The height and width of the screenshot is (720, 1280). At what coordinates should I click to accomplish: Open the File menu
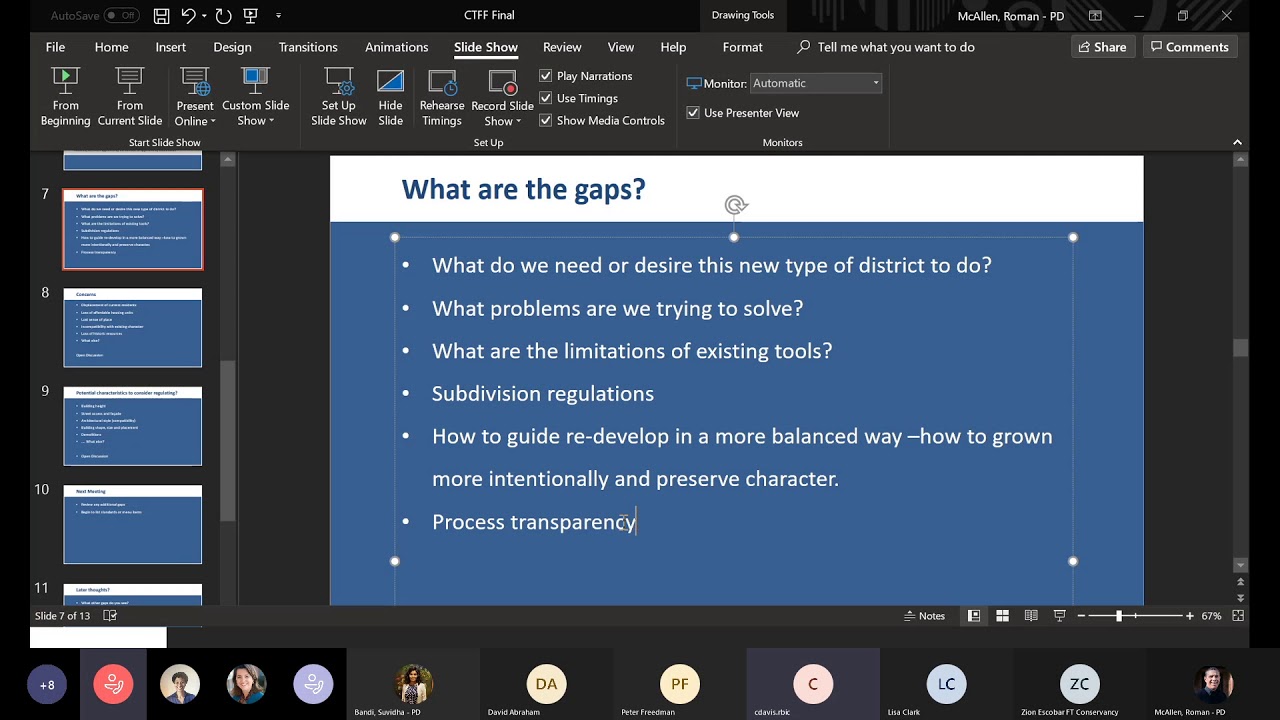click(x=55, y=47)
